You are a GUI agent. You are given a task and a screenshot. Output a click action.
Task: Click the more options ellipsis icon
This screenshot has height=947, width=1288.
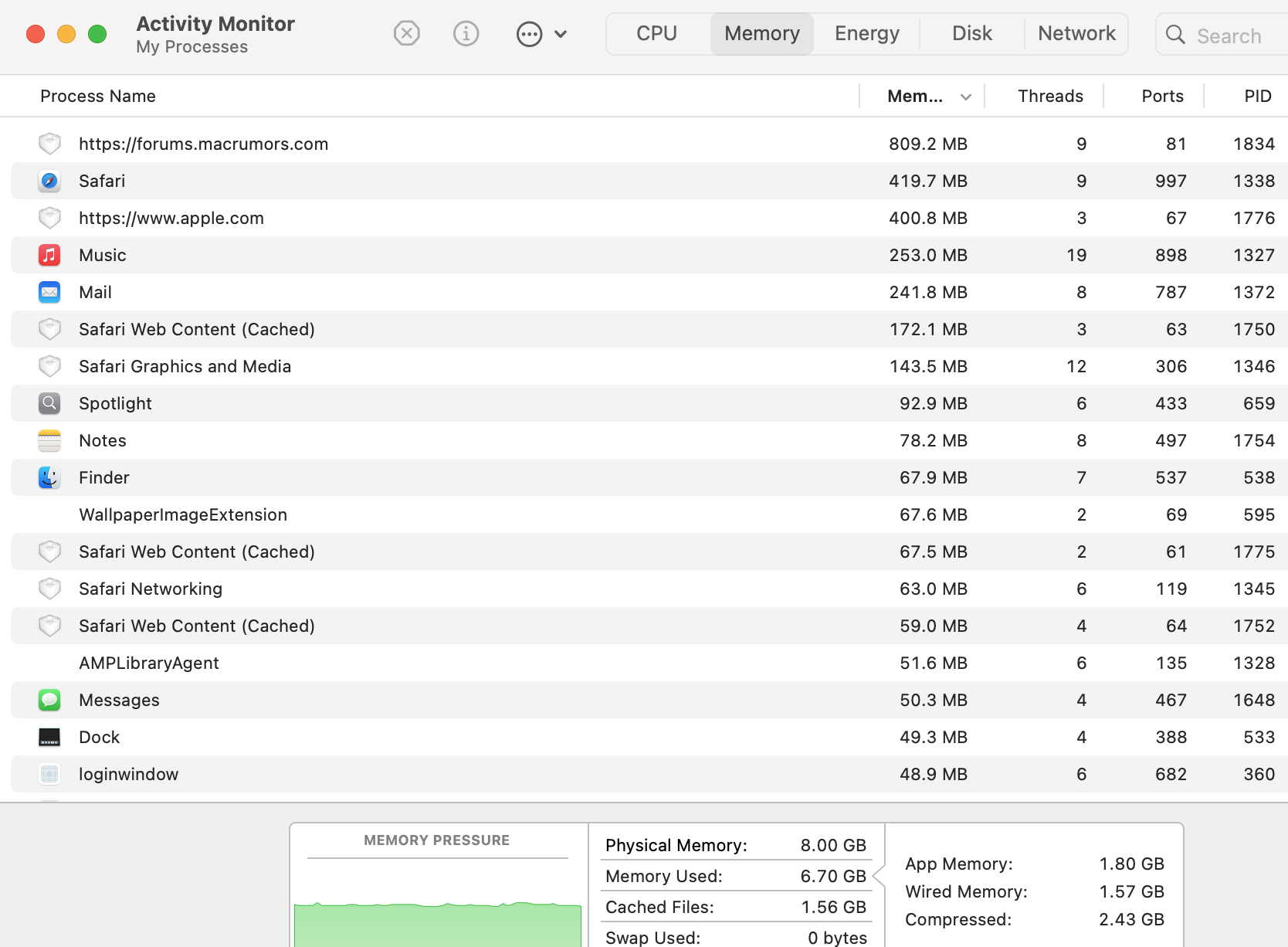point(529,33)
